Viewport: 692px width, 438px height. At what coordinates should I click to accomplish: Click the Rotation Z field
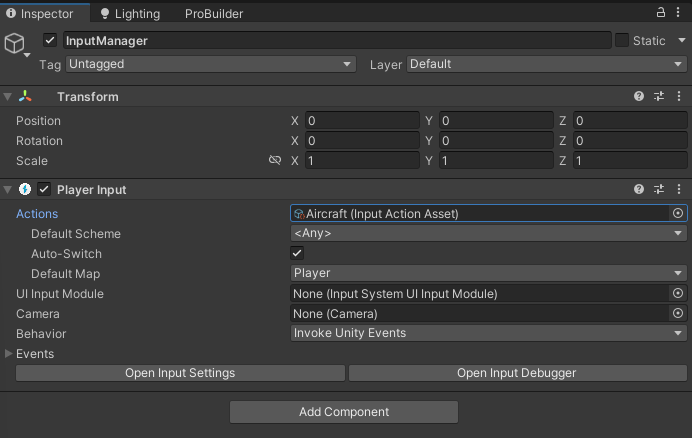click(x=630, y=140)
